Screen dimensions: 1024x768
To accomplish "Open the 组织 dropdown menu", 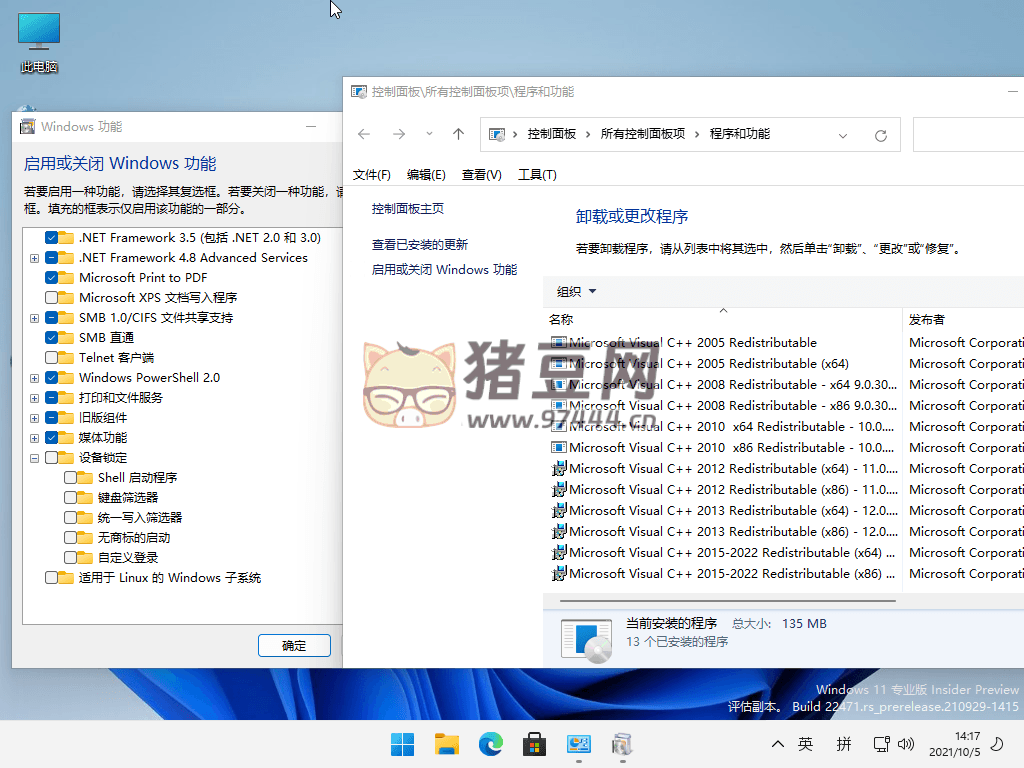I will pyautogui.click(x=577, y=292).
